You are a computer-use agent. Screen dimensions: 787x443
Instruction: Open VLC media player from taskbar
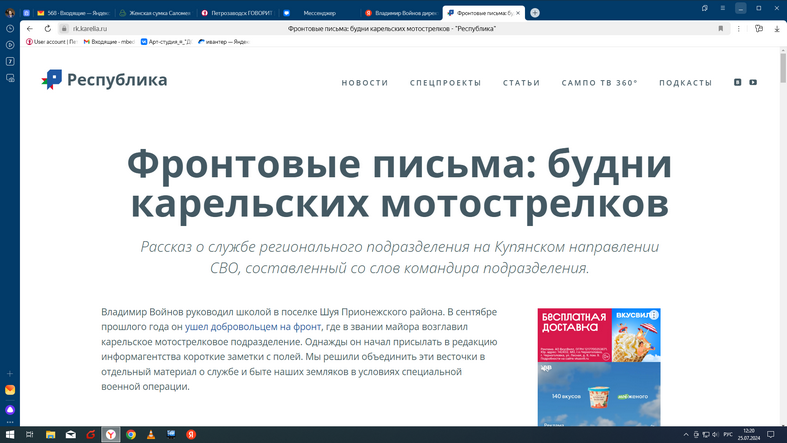coord(151,434)
